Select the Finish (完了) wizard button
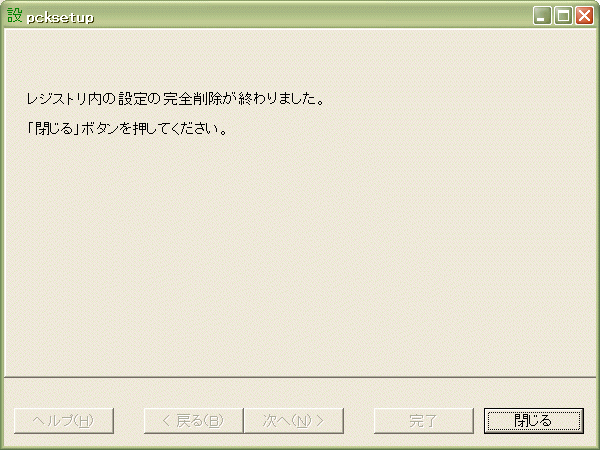The width and height of the screenshot is (600, 450). coord(424,421)
